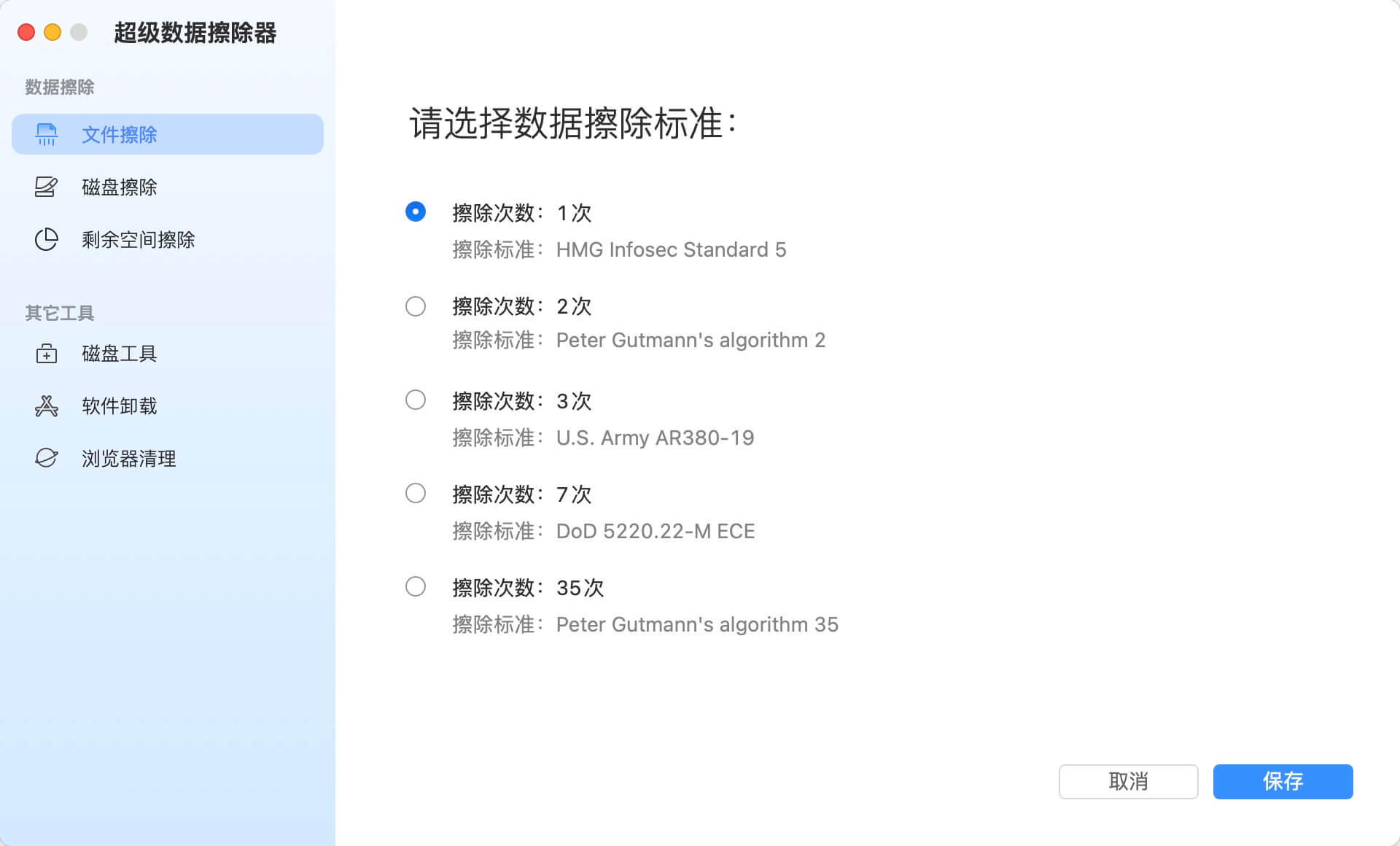Enable the 7次 DoD 5220.22-M ECE option
Screen dimensions: 1400x846
coord(416,494)
